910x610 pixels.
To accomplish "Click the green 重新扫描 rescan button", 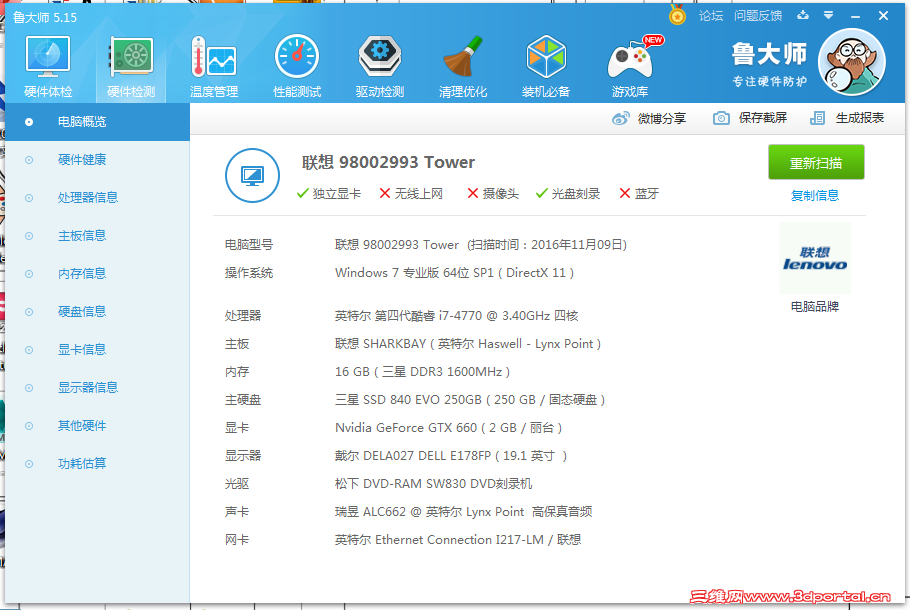I will 816,163.
